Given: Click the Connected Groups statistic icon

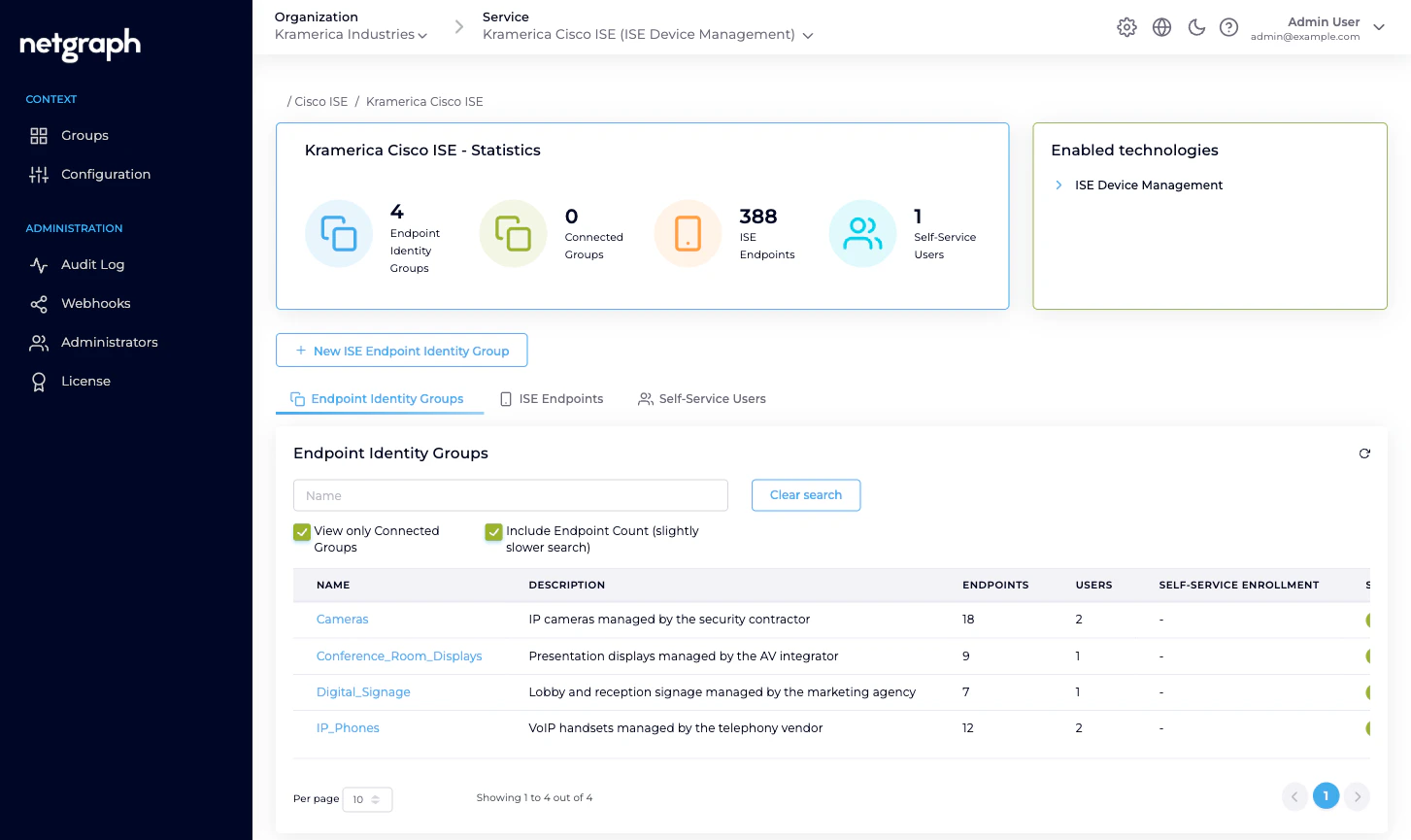Looking at the screenshot, I should (x=514, y=234).
